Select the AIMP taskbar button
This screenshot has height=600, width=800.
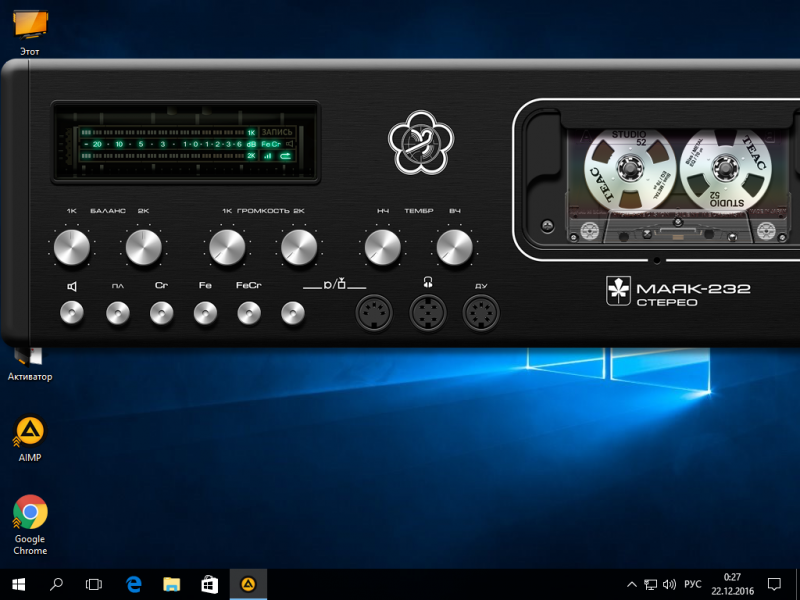pyautogui.click(x=248, y=584)
